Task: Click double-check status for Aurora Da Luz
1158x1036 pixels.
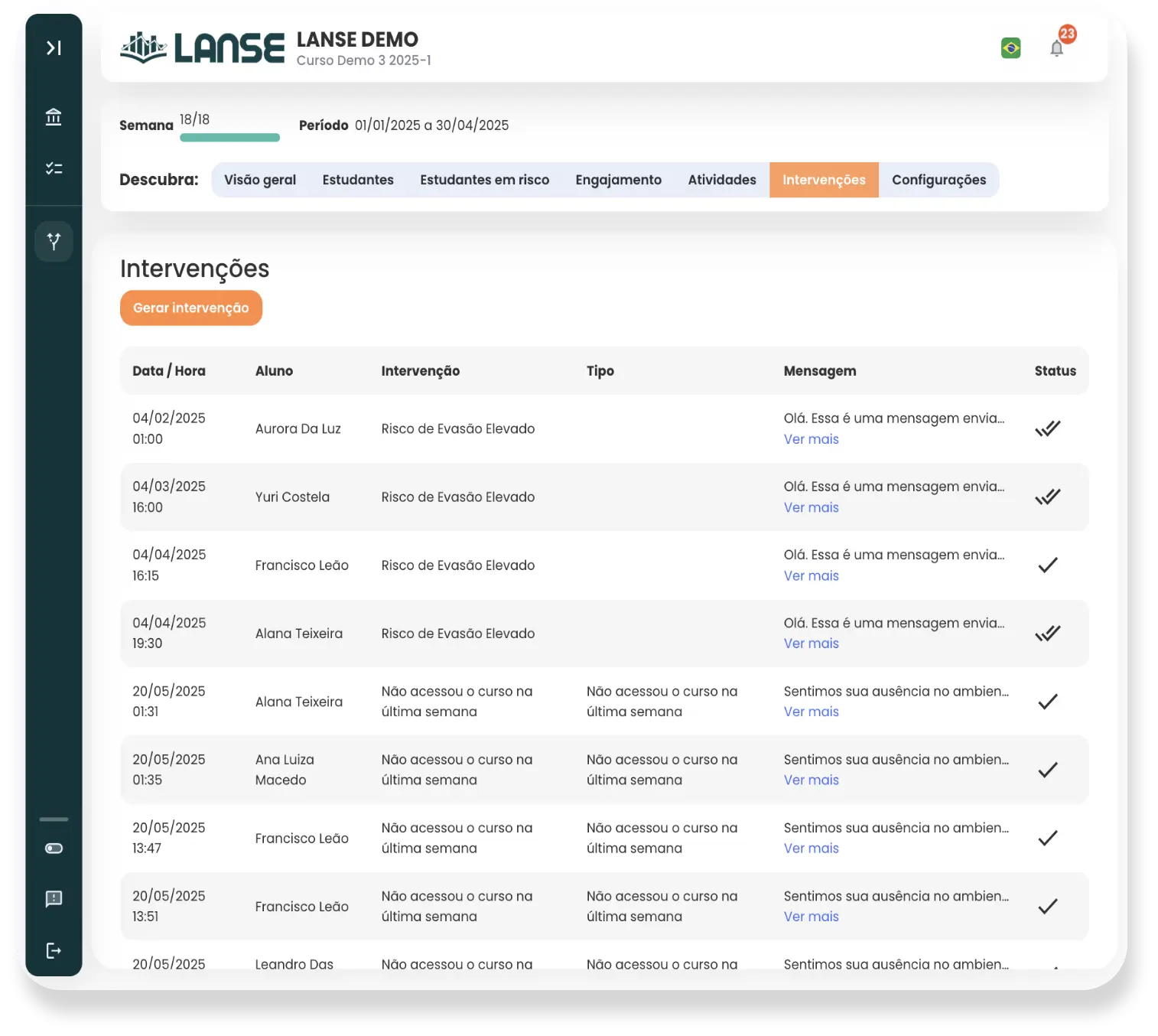Action: click(1047, 428)
